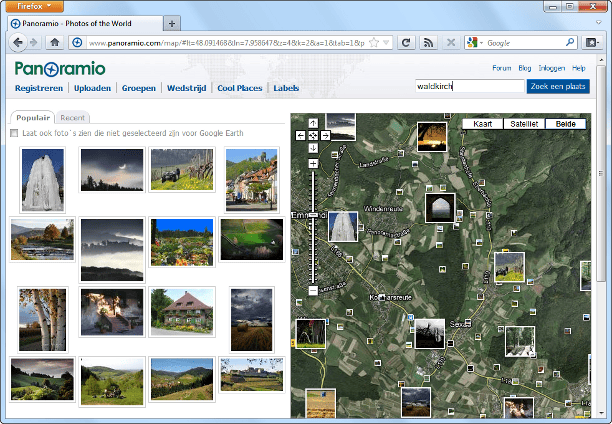Screen dimensions: 612x424
Task: Open the Labels link
Action: click(286, 88)
